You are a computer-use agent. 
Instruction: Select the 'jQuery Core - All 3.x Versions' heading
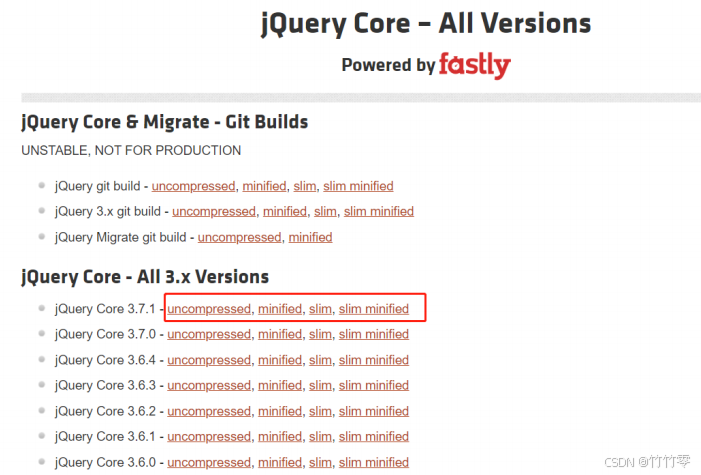(x=145, y=277)
